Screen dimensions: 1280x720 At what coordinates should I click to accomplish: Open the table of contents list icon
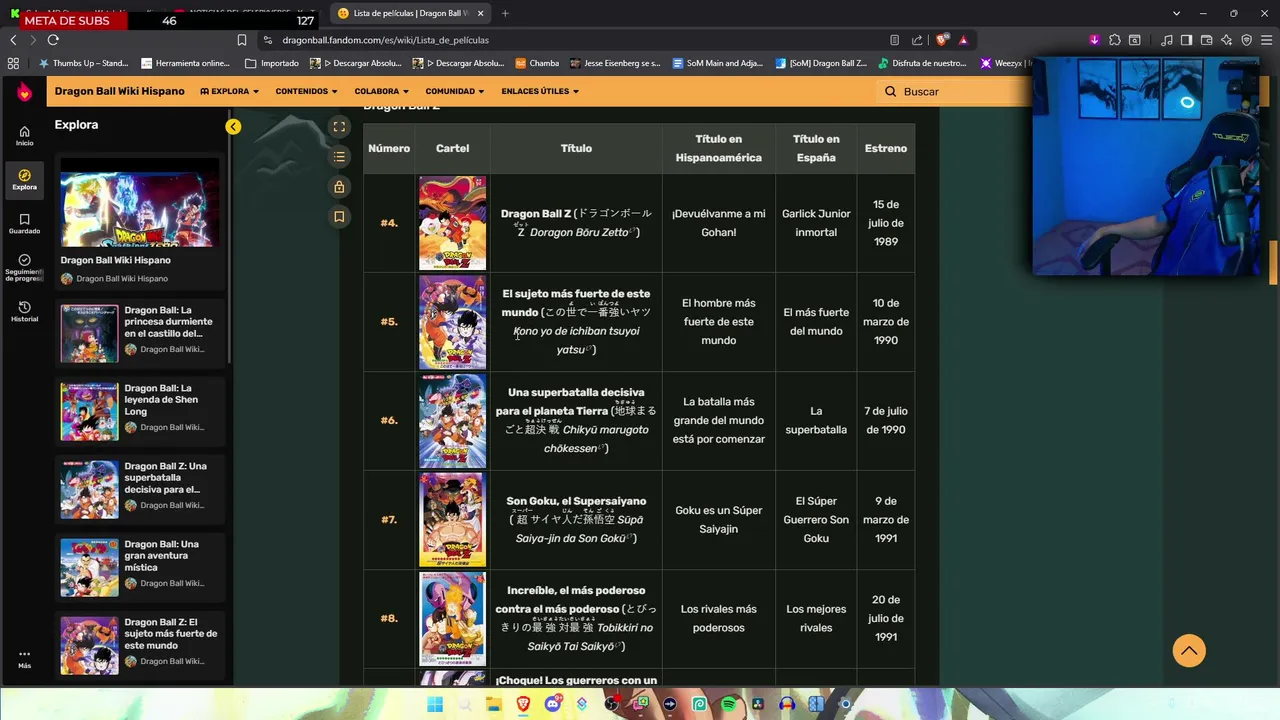coord(339,157)
